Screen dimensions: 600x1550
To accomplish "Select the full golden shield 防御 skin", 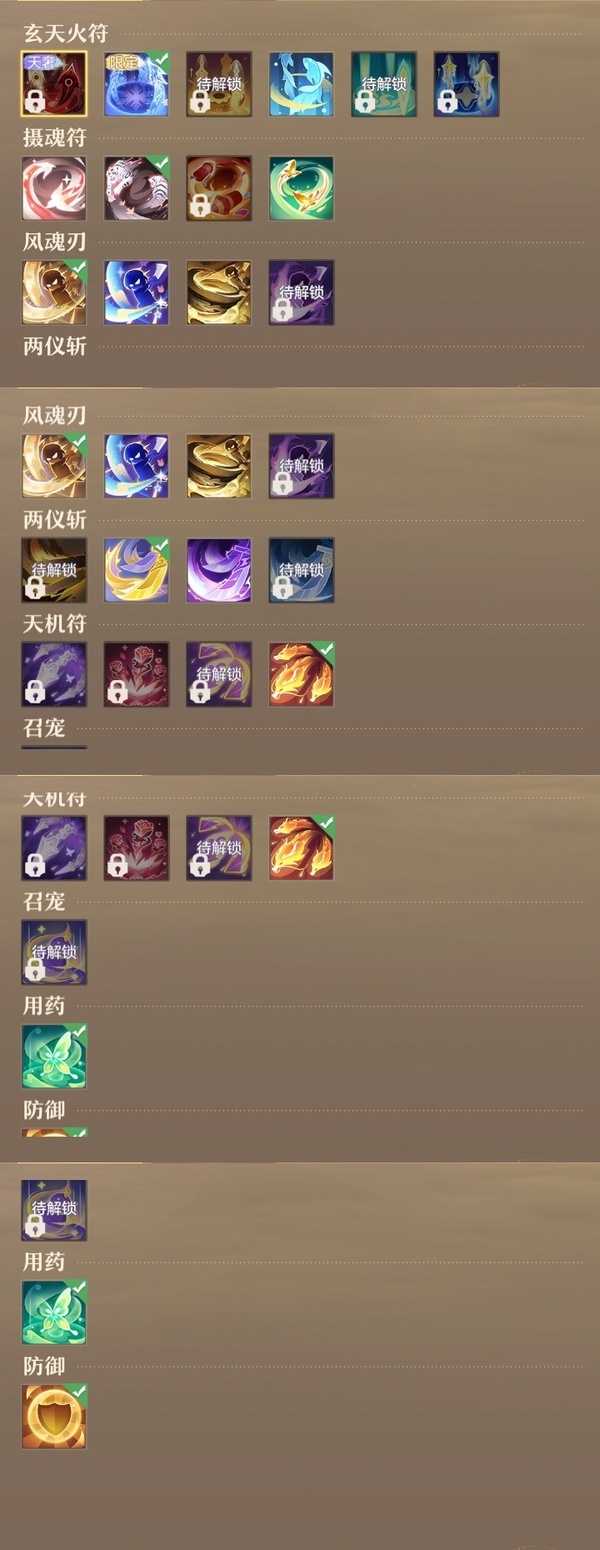I will click(x=54, y=1416).
